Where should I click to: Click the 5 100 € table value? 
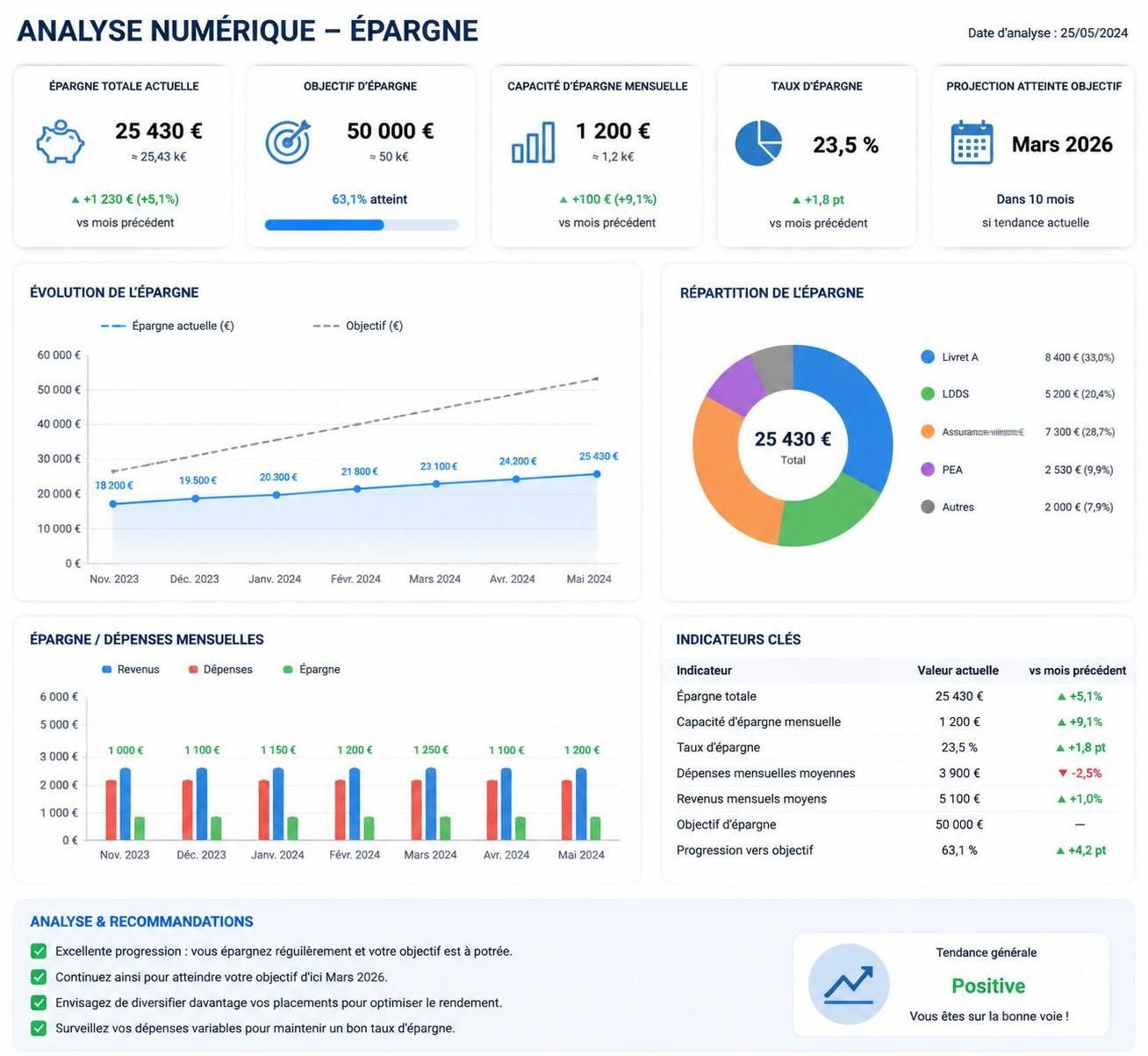coord(959,799)
